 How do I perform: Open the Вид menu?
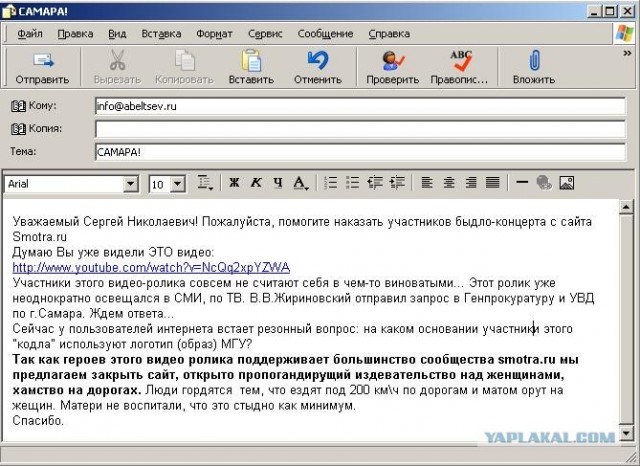[117, 34]
